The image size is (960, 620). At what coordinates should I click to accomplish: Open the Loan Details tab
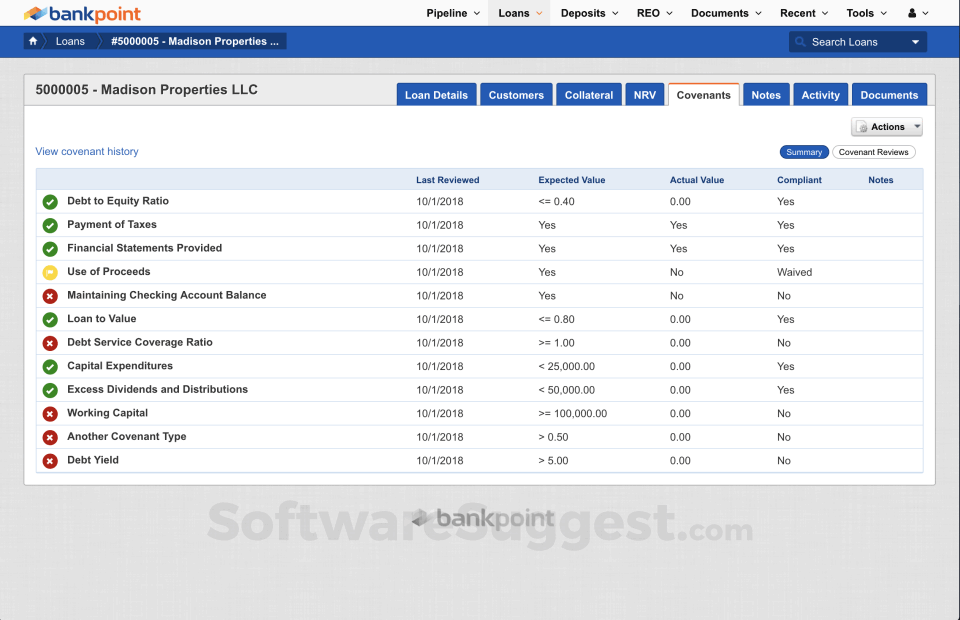click(x=436, y=95)
